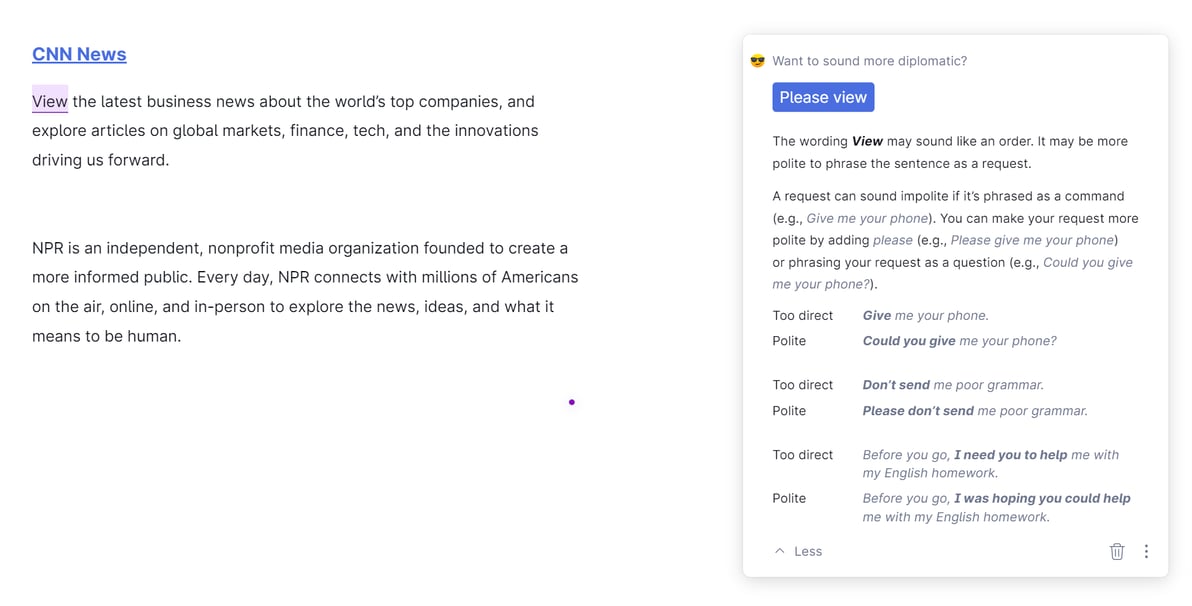1192x606 pixels.
Task: Click the I was hoping you could help example
Action: pyautogui.click(x=997, y=507)
